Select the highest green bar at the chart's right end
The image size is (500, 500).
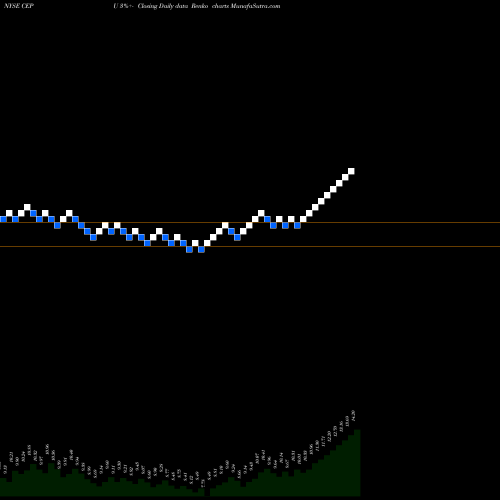click(357, 463)
